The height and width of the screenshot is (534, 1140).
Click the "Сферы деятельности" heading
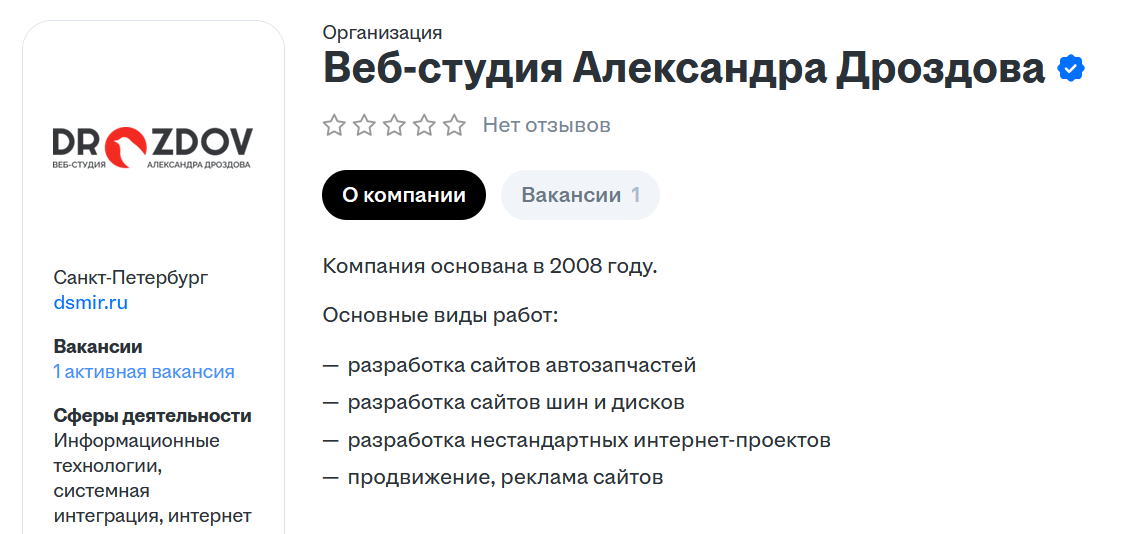pos(152,415)
